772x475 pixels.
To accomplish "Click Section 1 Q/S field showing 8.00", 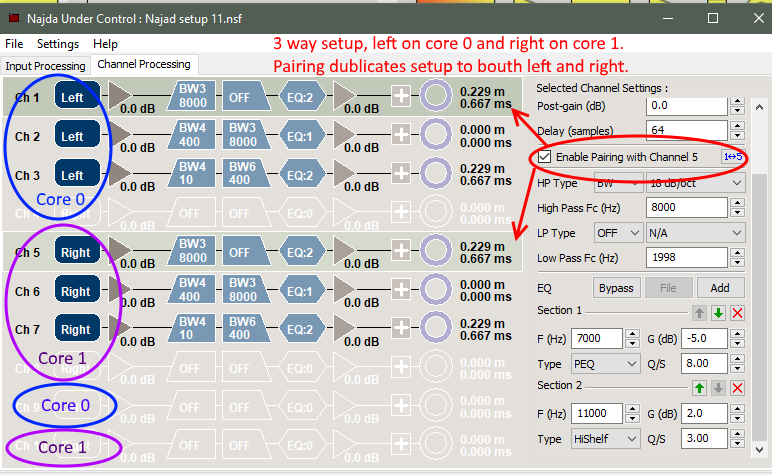I will coord(705,364).
